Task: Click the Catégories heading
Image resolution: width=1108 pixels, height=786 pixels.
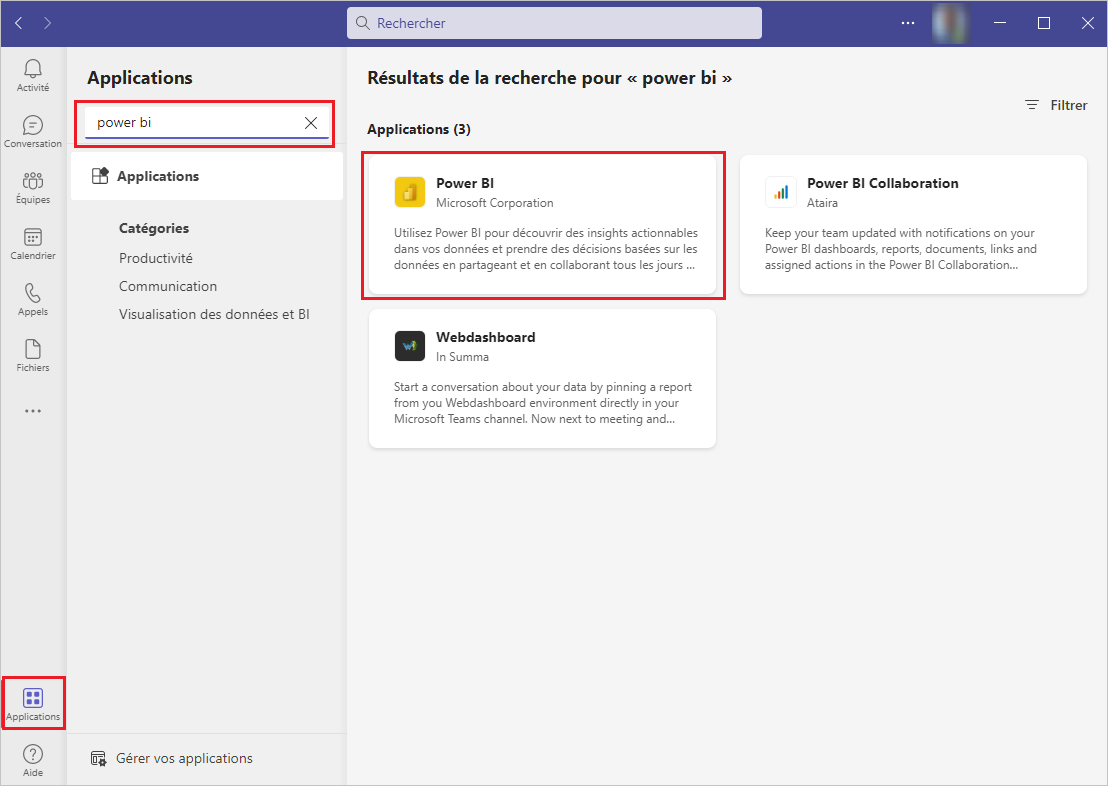Action: (x=154, y=228)
